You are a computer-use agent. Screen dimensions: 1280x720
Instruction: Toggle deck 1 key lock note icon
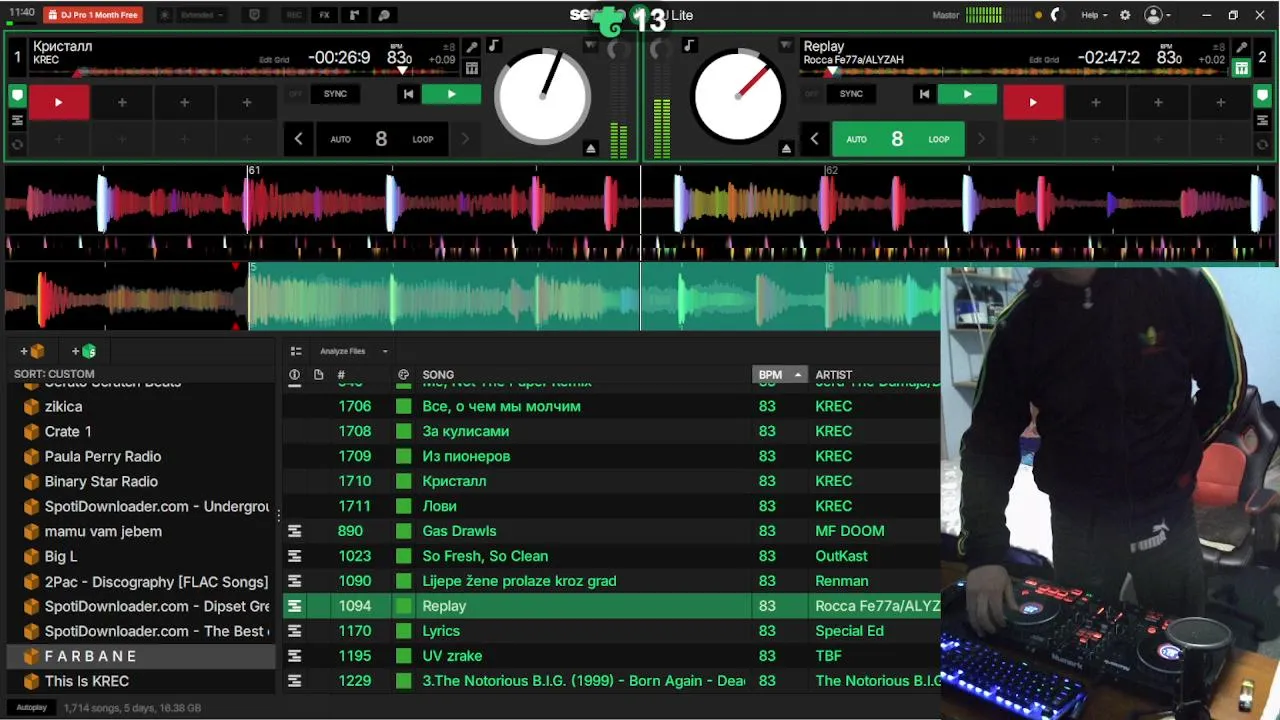pos(493,46)
